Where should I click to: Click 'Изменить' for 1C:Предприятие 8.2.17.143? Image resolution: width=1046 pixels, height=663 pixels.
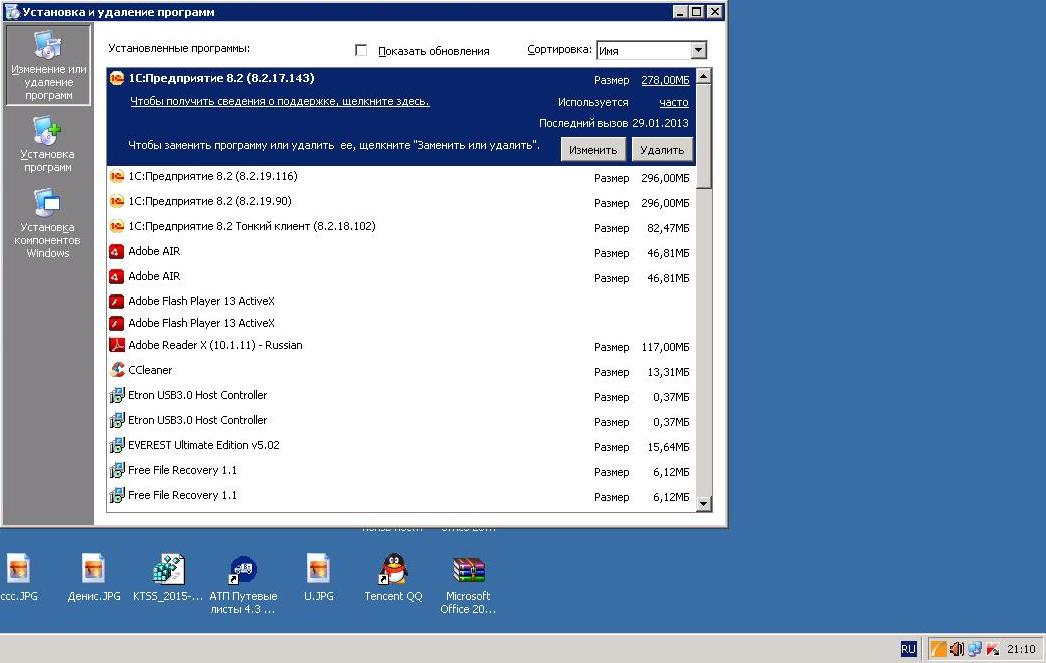[593, 149]
